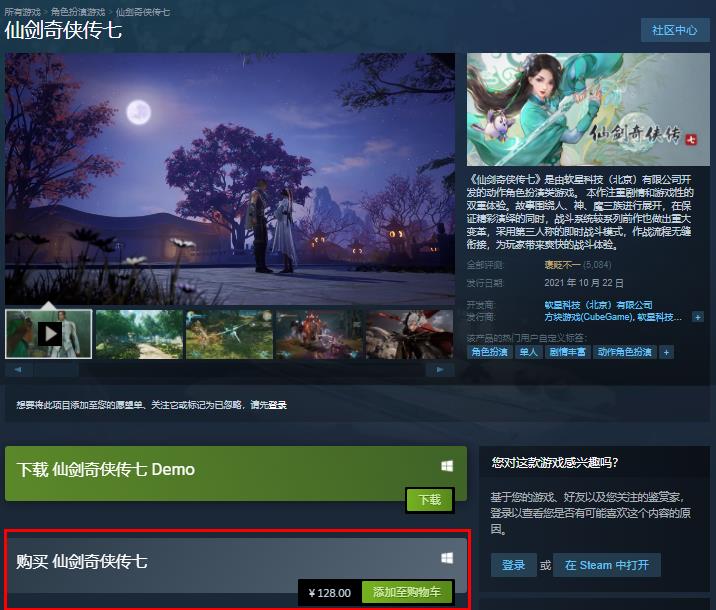Screen dimensions: 716x610
Task: Select the red monster battle thumbnail
Action: coord(319,334)
